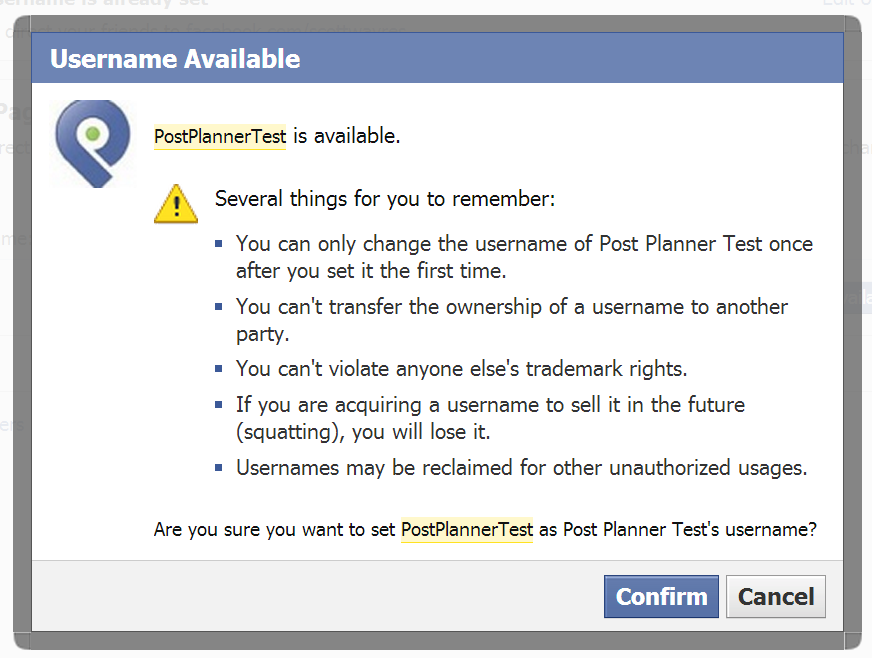Cancel the username change dialog
The image size is (872, 658).
click(776, 596)
